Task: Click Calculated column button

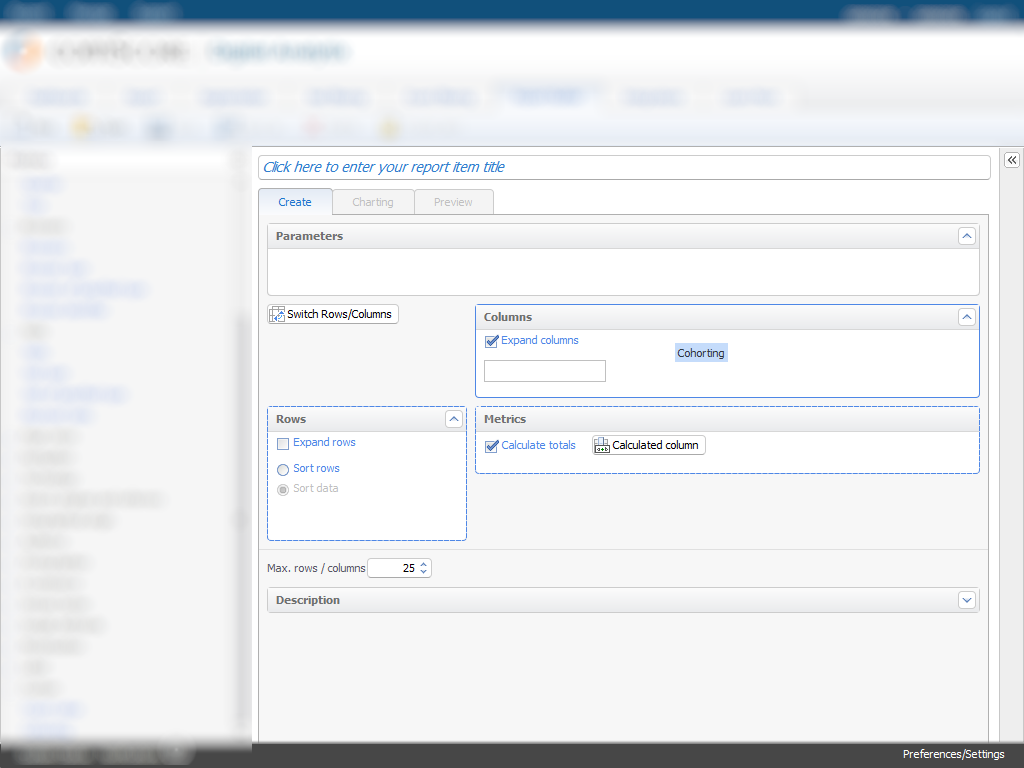Action: [648, 445]
